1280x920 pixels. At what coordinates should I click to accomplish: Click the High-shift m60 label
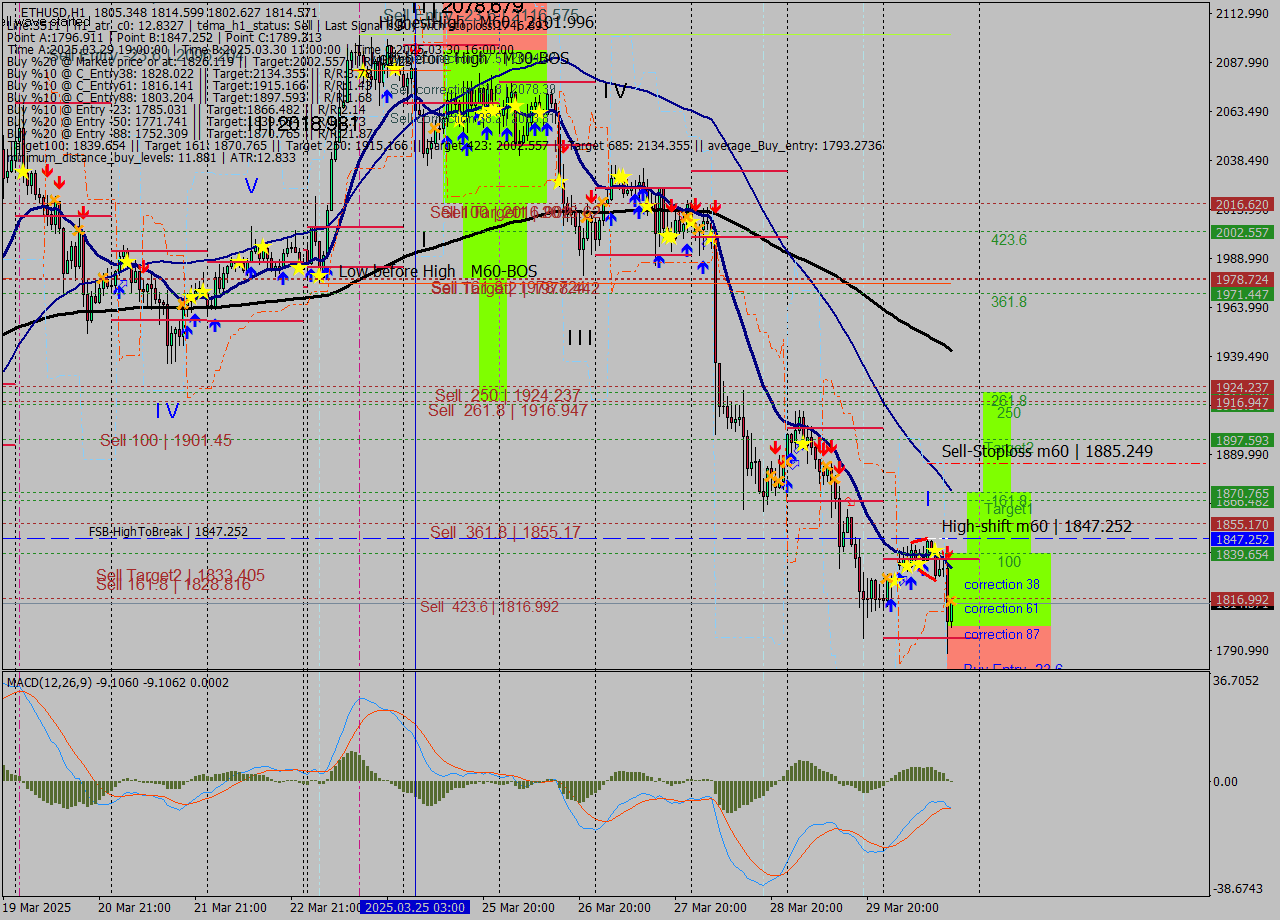pyautogui.click(x=1036, y=526)
